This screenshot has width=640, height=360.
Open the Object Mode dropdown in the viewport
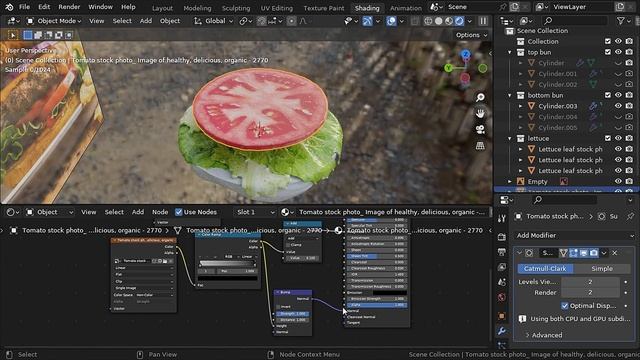54,21
